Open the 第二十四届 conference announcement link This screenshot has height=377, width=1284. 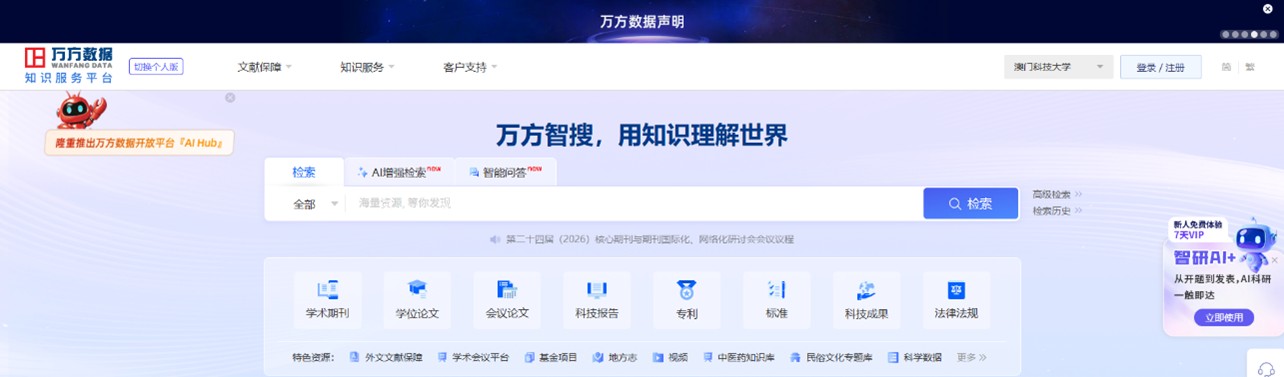coord(649,240)
